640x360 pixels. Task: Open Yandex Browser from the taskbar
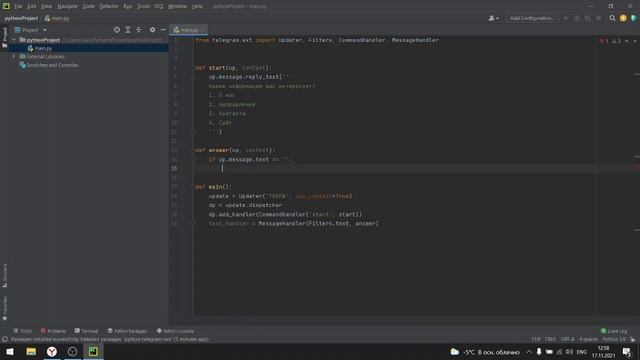pos(52,351)
